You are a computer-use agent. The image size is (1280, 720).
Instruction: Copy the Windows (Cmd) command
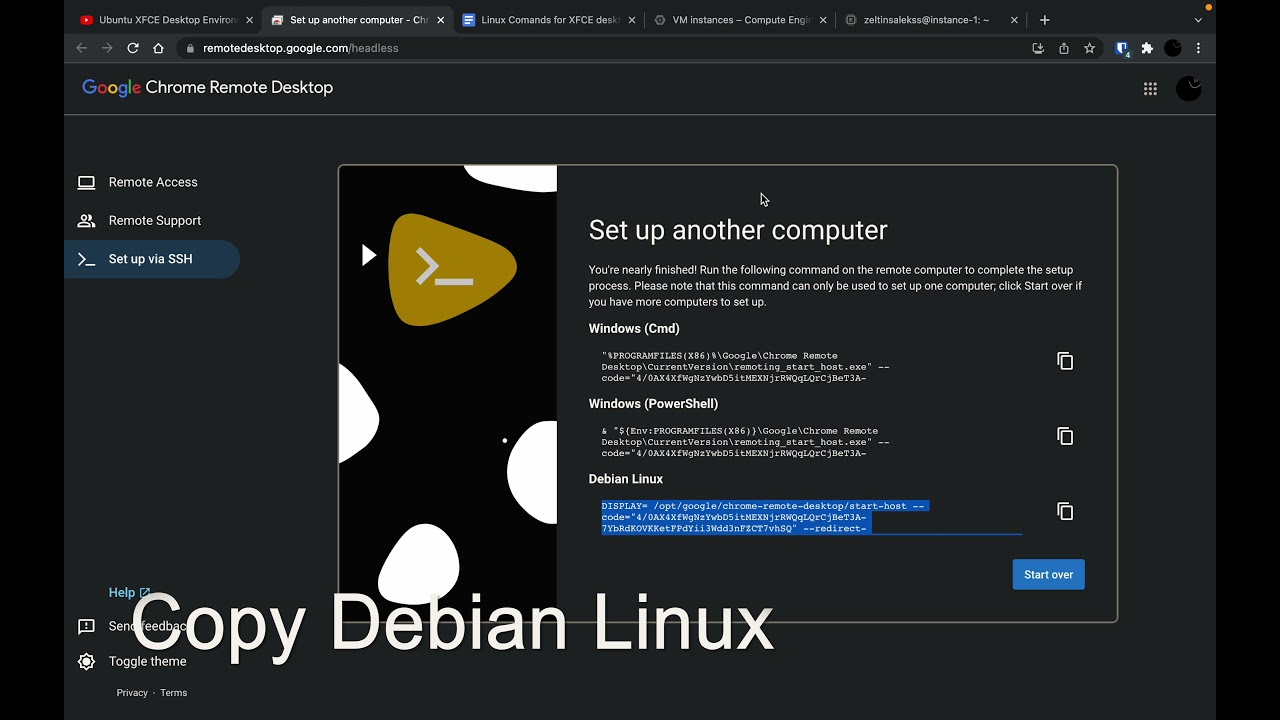[x=1065, y=361]
